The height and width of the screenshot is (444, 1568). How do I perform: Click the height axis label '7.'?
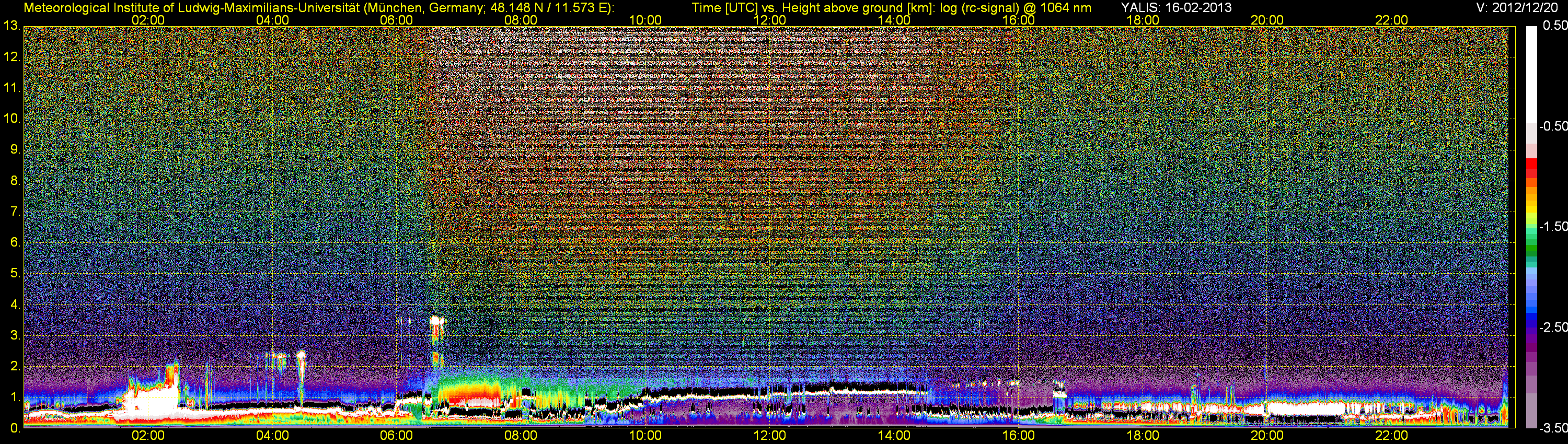pyautogui.click(x=15, y=212)
